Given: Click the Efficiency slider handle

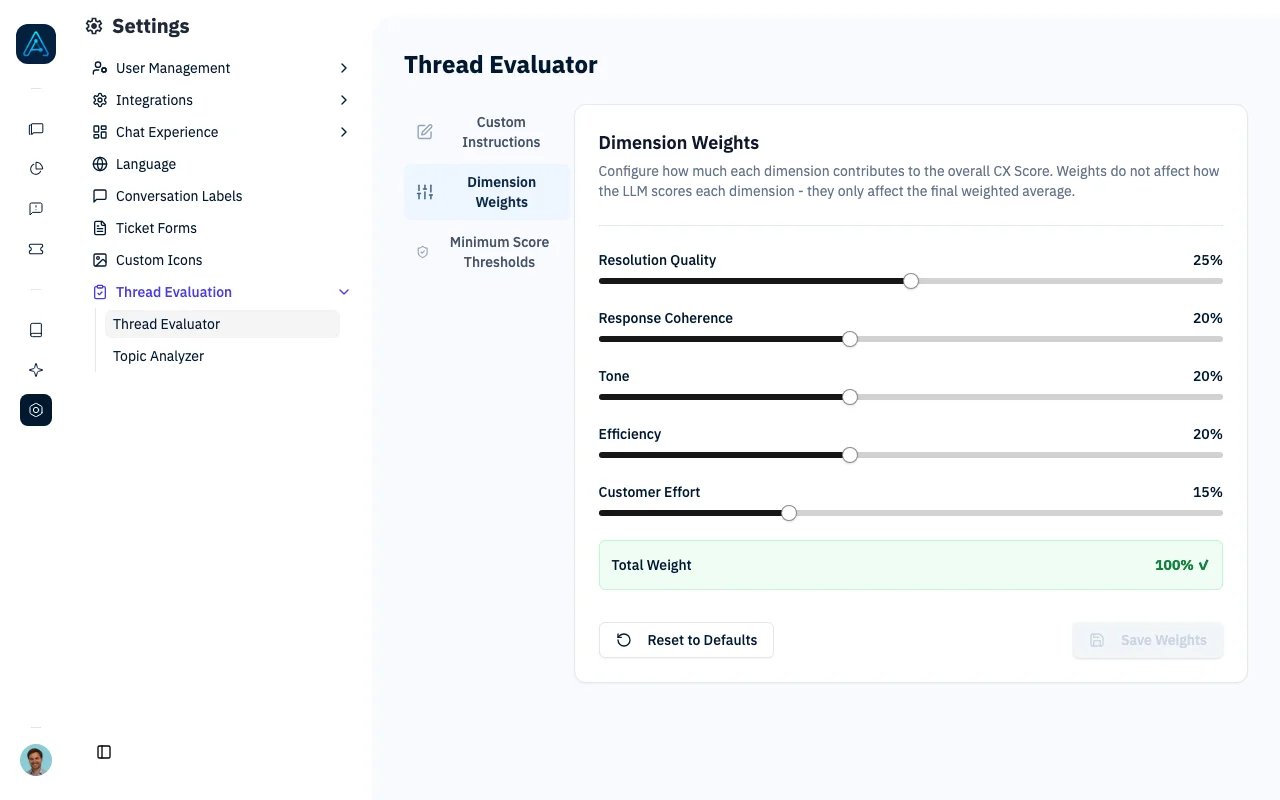Looking at the screenshot, I should [850, 455].
